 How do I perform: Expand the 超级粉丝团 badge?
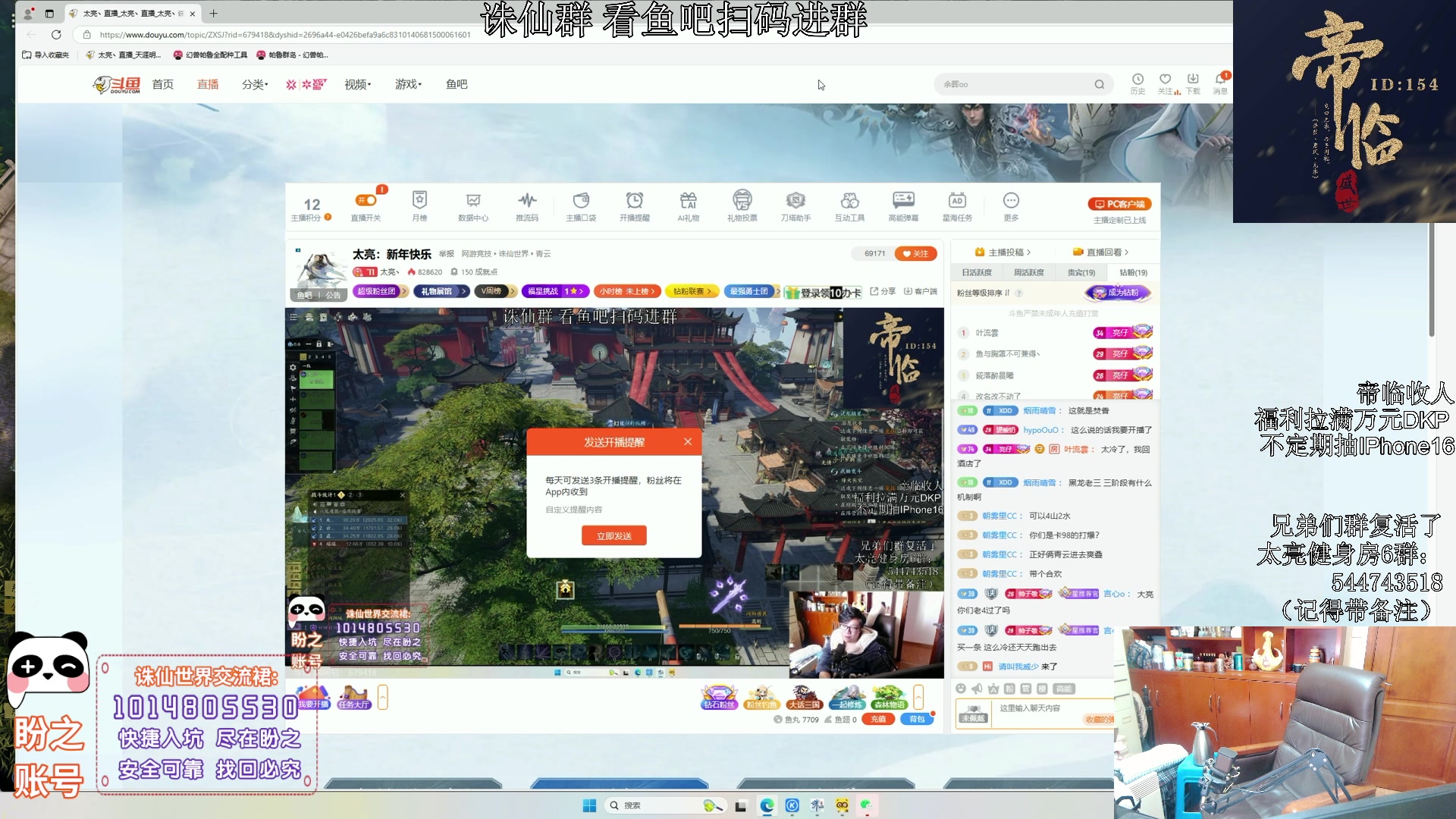click(x=380, y=291)
